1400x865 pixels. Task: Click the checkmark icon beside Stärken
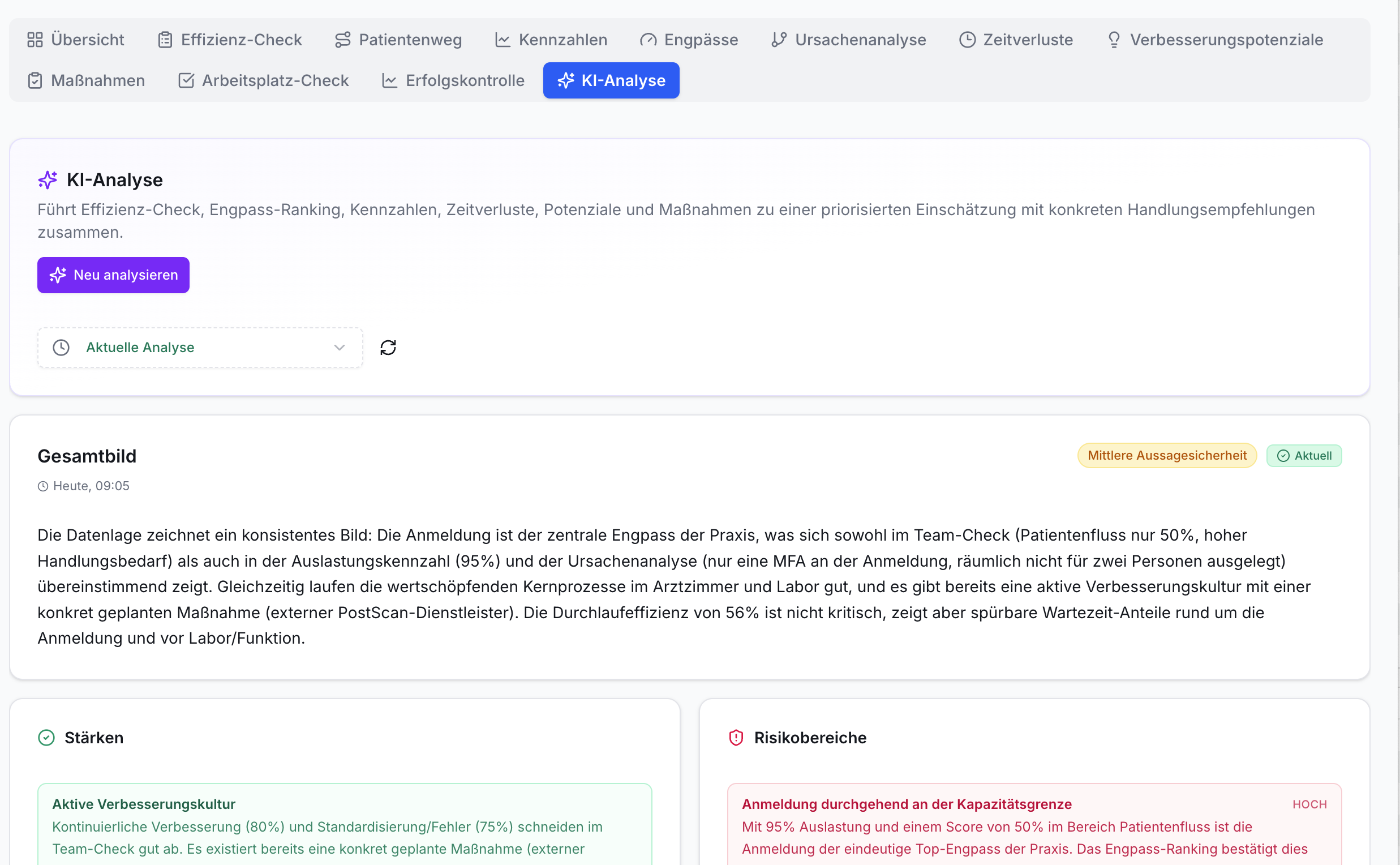[x=46, y=738]
